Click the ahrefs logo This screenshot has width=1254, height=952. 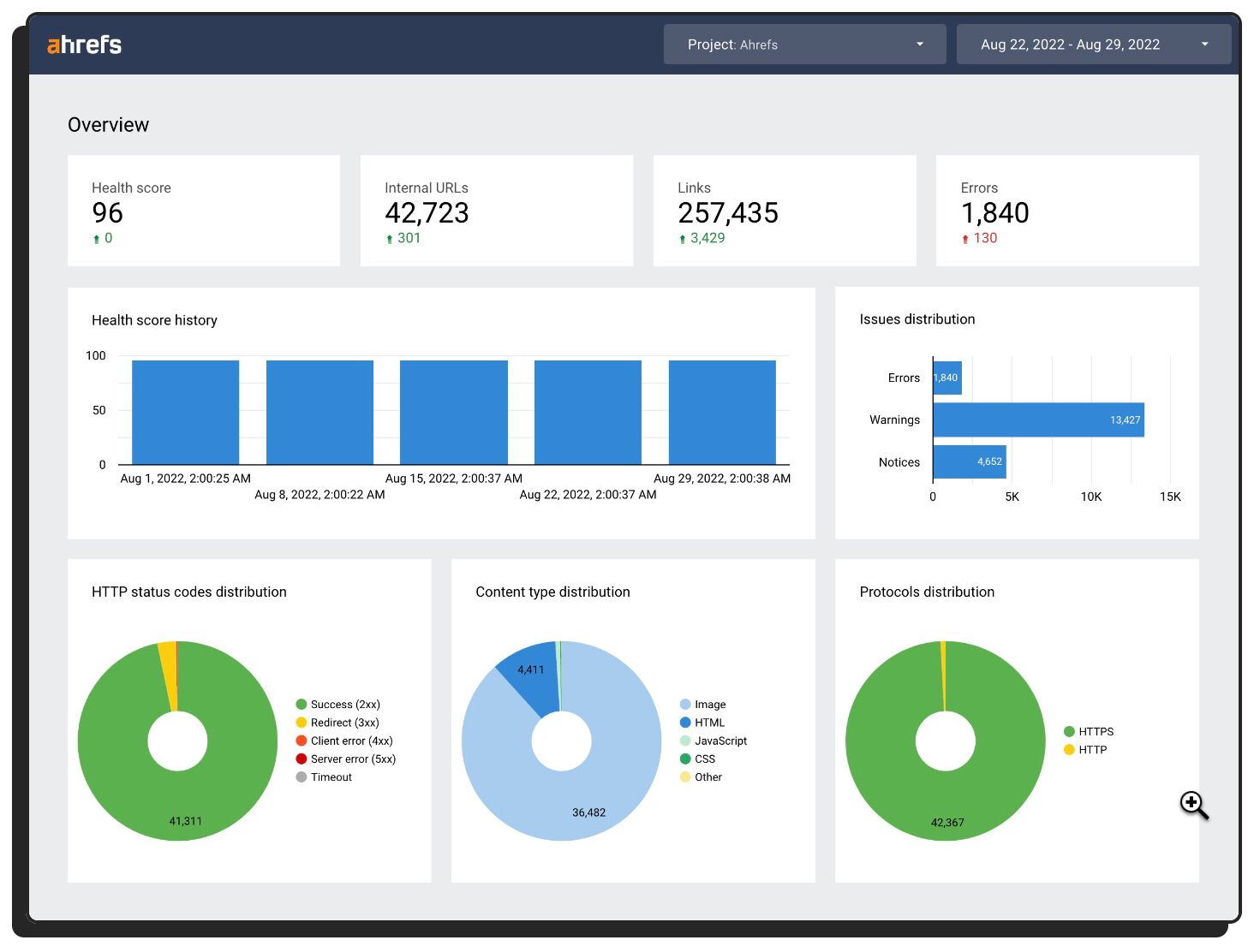point(84,45)
